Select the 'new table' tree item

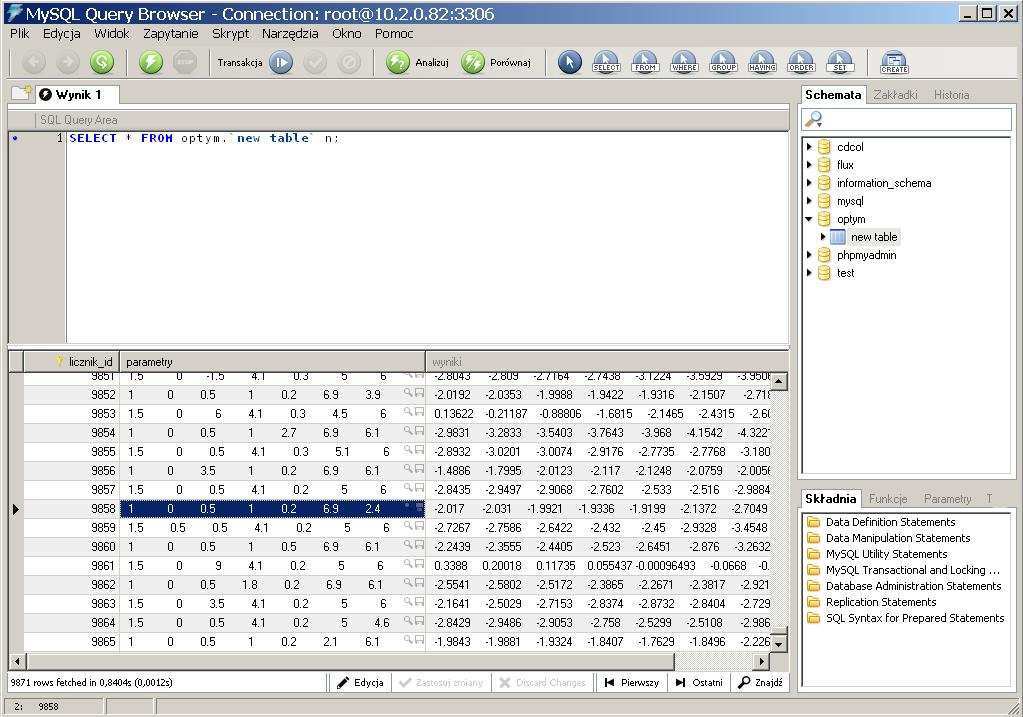click(x=874, y=237)
